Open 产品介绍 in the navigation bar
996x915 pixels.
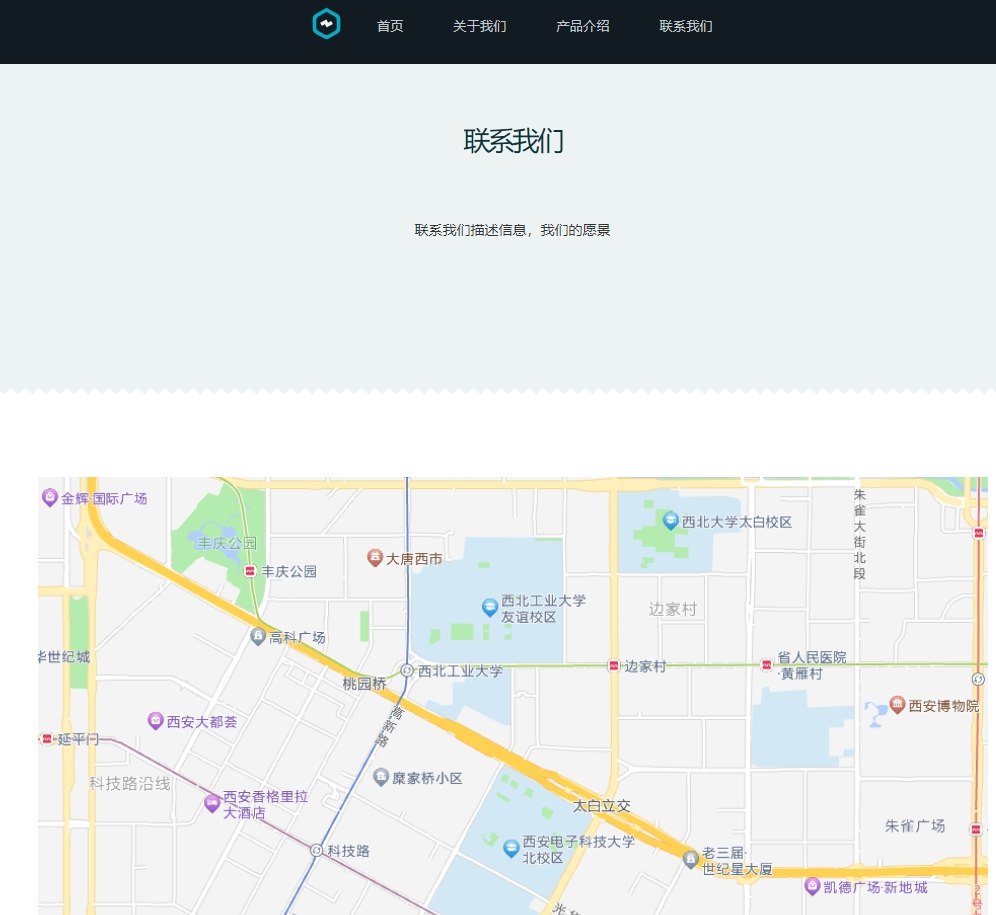click(582, 26)
